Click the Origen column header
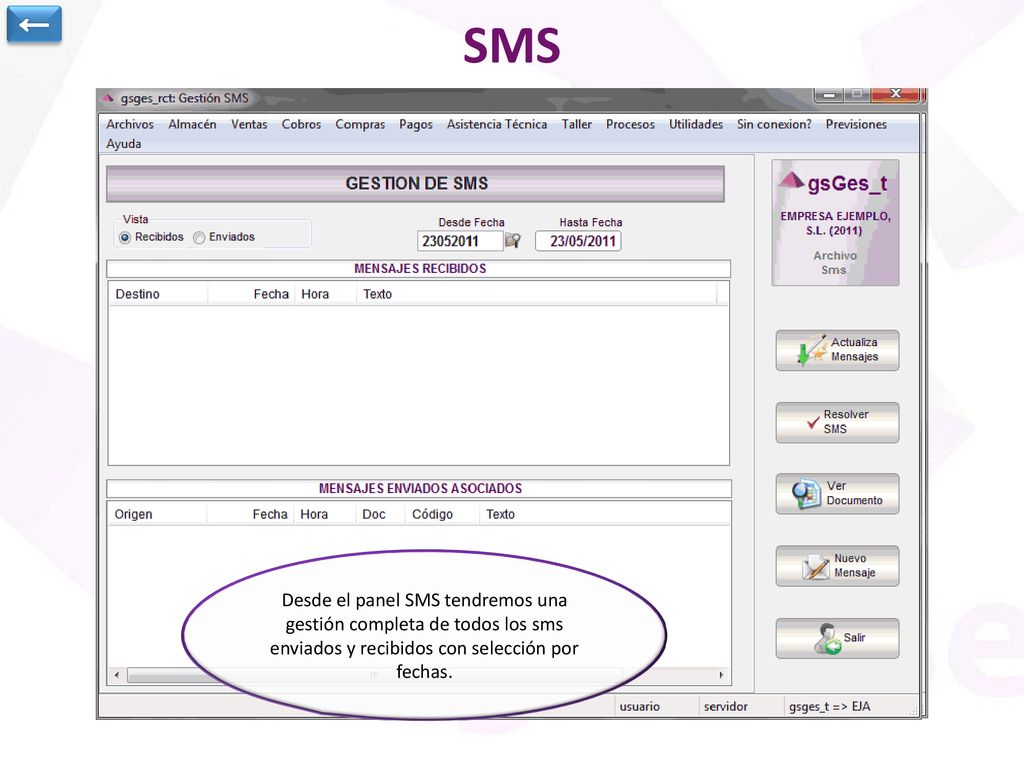This screenshot has width=1024, height=768. 157,514
